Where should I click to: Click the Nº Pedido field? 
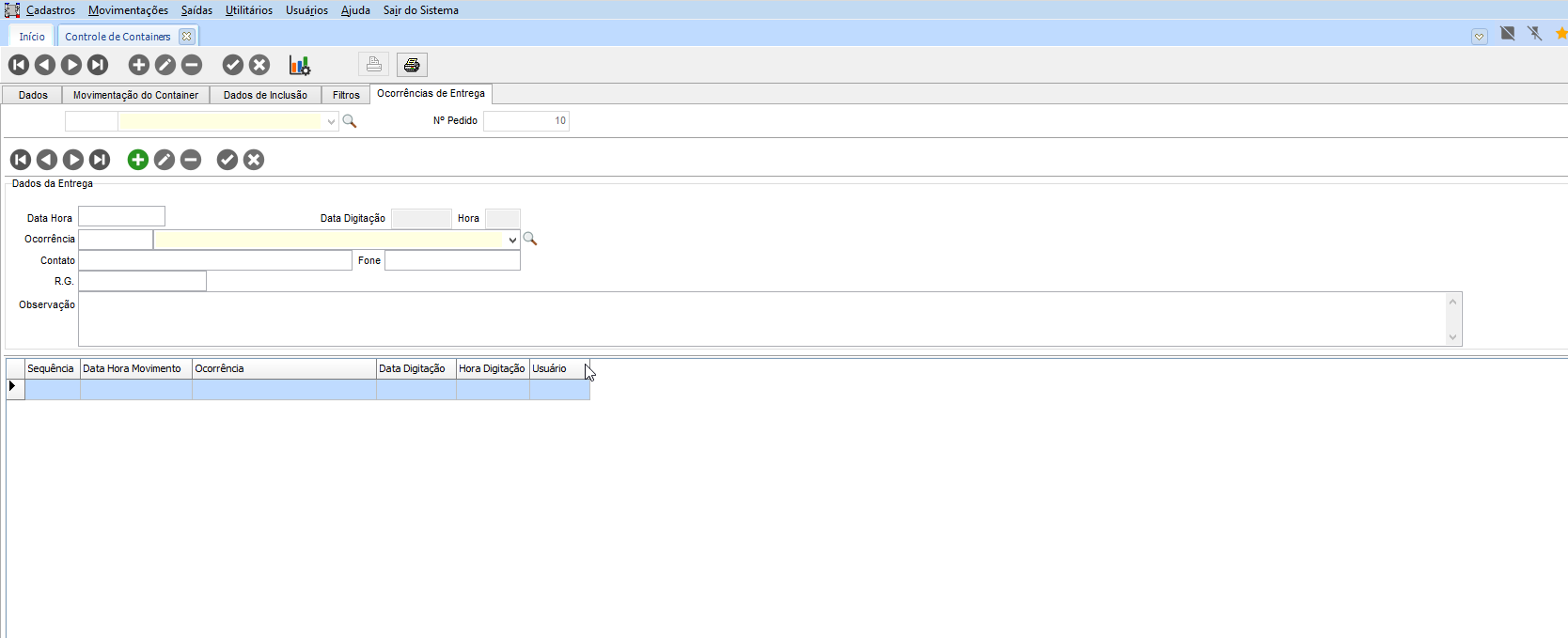click(526, 121)
